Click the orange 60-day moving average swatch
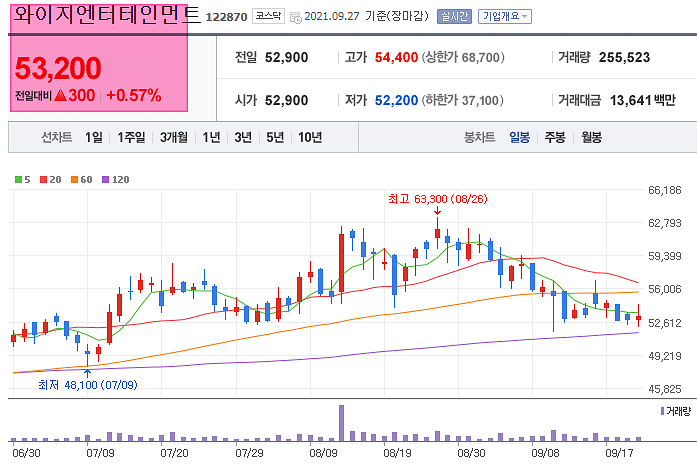 [75, 180]
